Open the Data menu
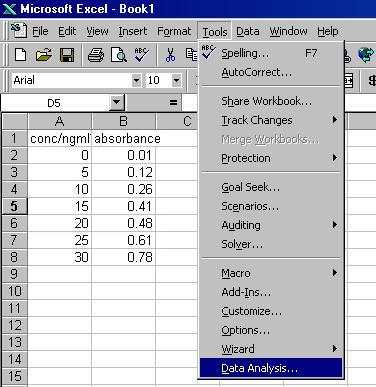The width and height of the screenshot is (376, 387). point(248,31)
